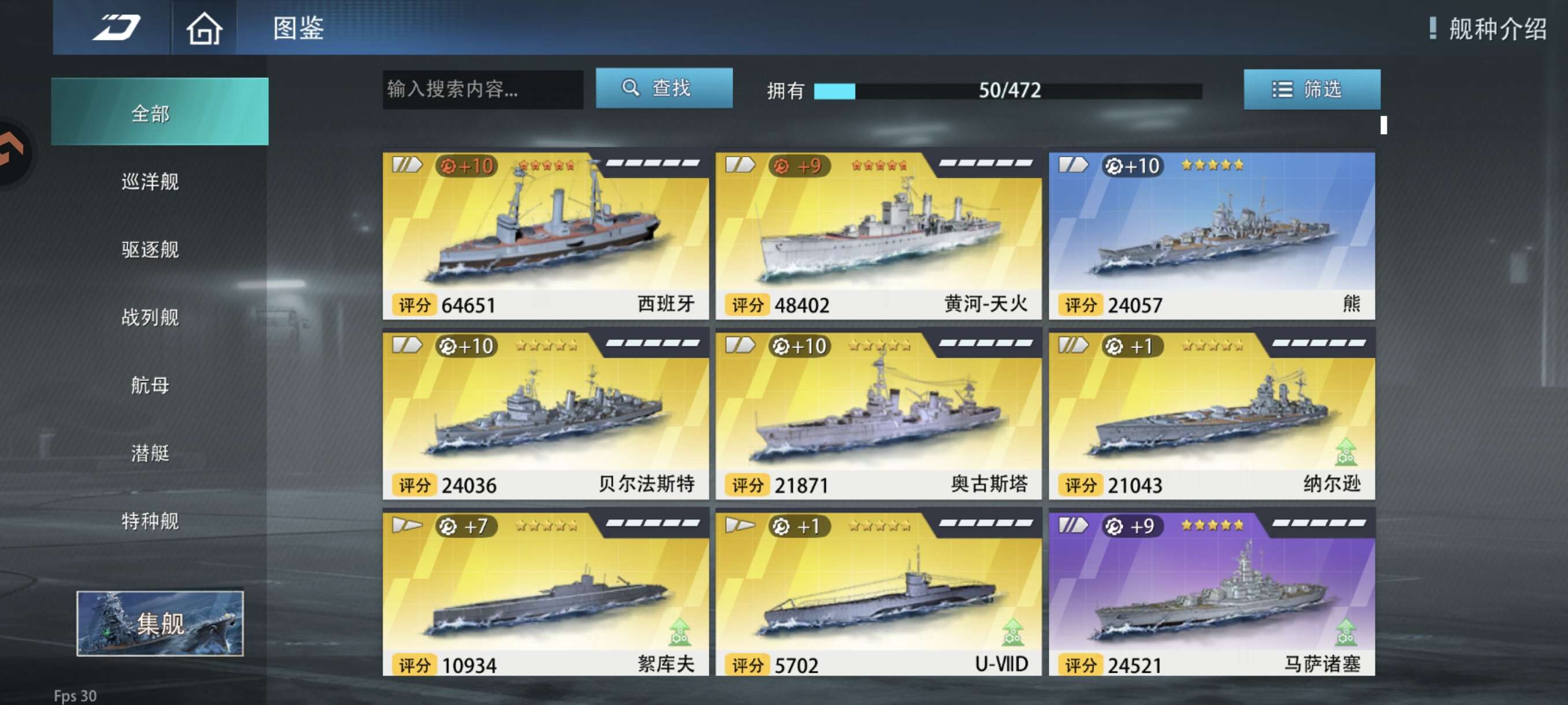Switch to the 驱逐舰 category
1568x705 pixels.
tap(150, 250)
